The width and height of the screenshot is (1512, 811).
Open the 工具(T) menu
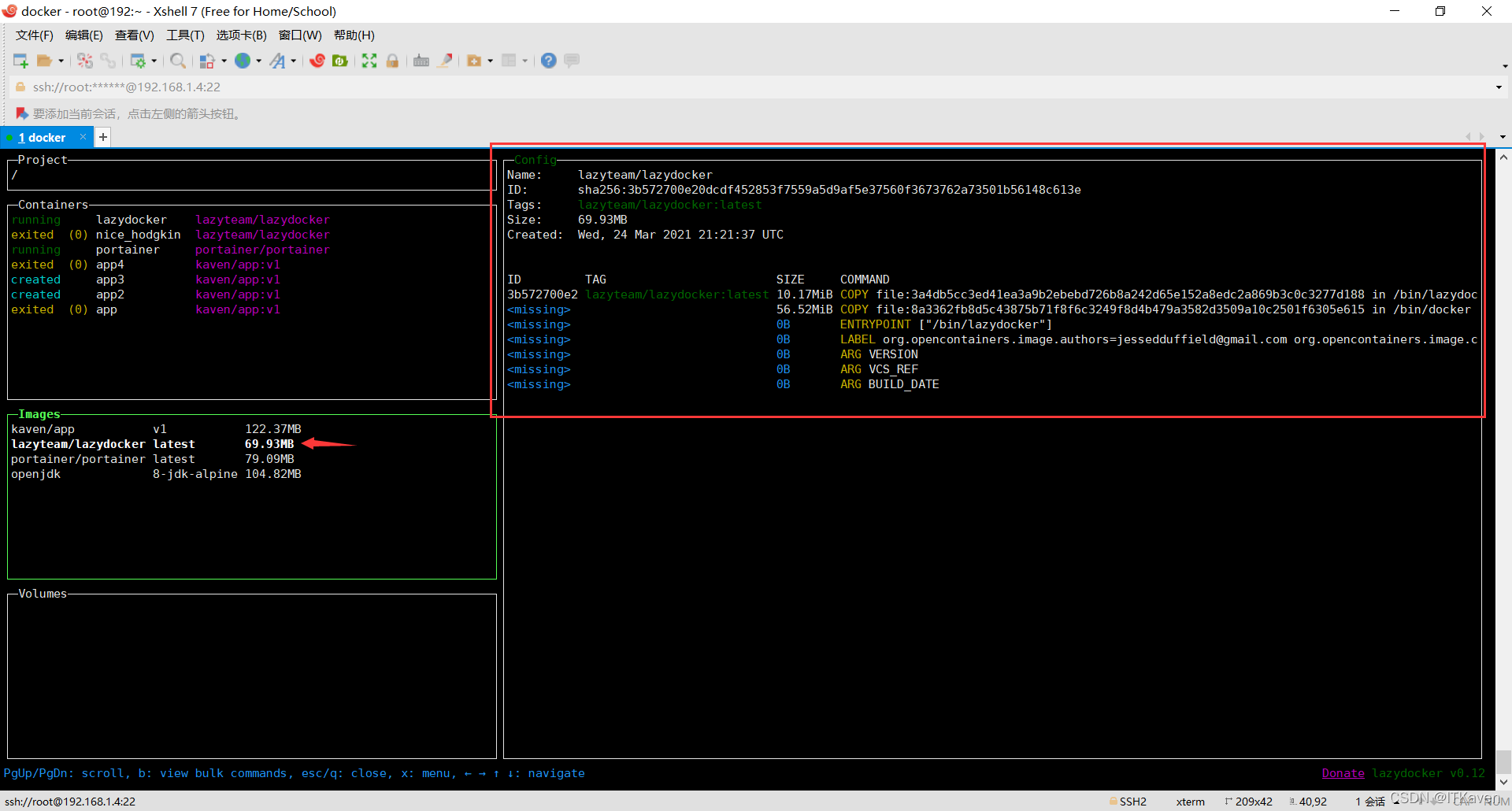pyautogui.click(x=185, y=35)
